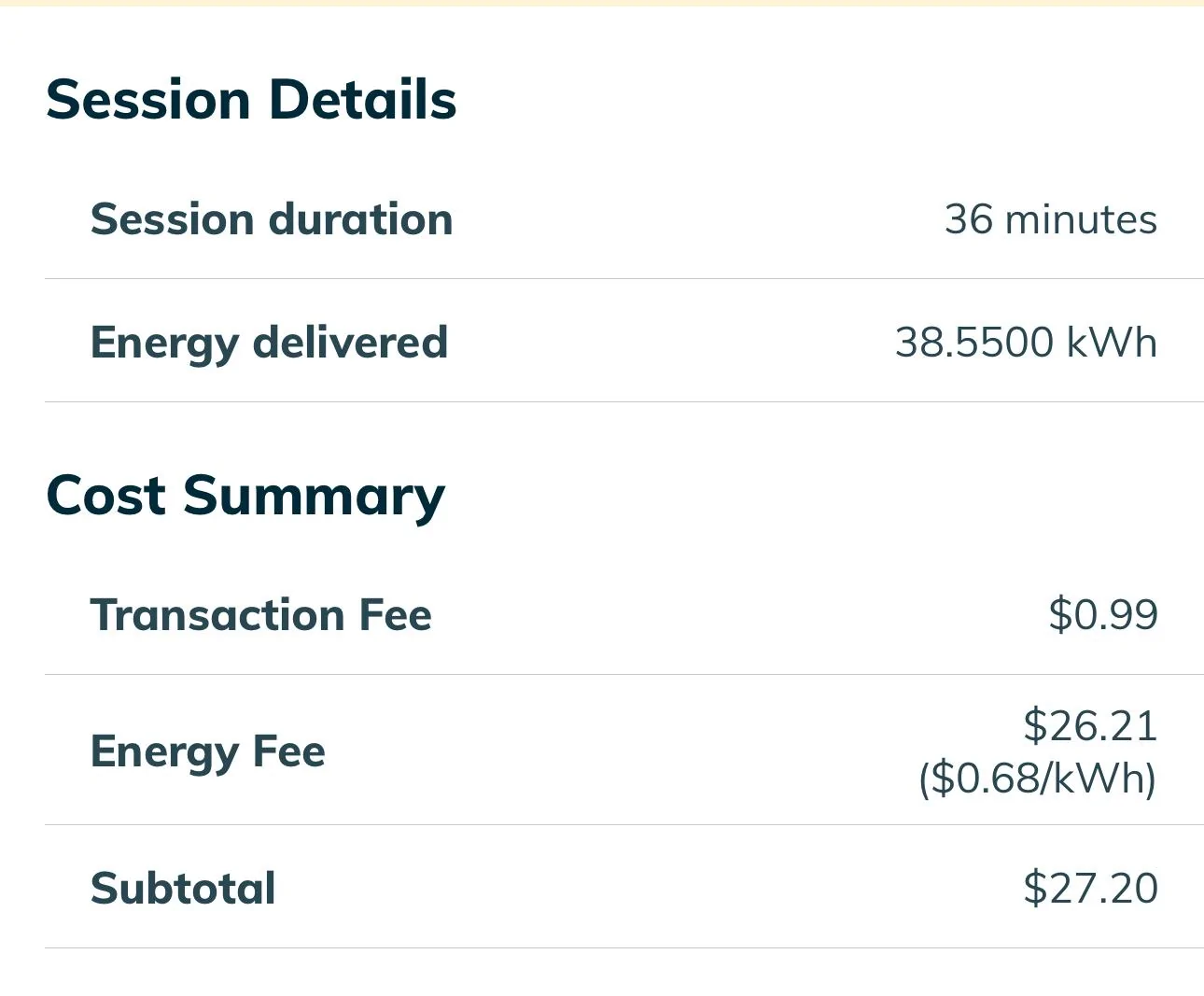The image size is (1204, 996).
Task: Select the $26.21 energy fee amount
Action: pos(1090,725)
